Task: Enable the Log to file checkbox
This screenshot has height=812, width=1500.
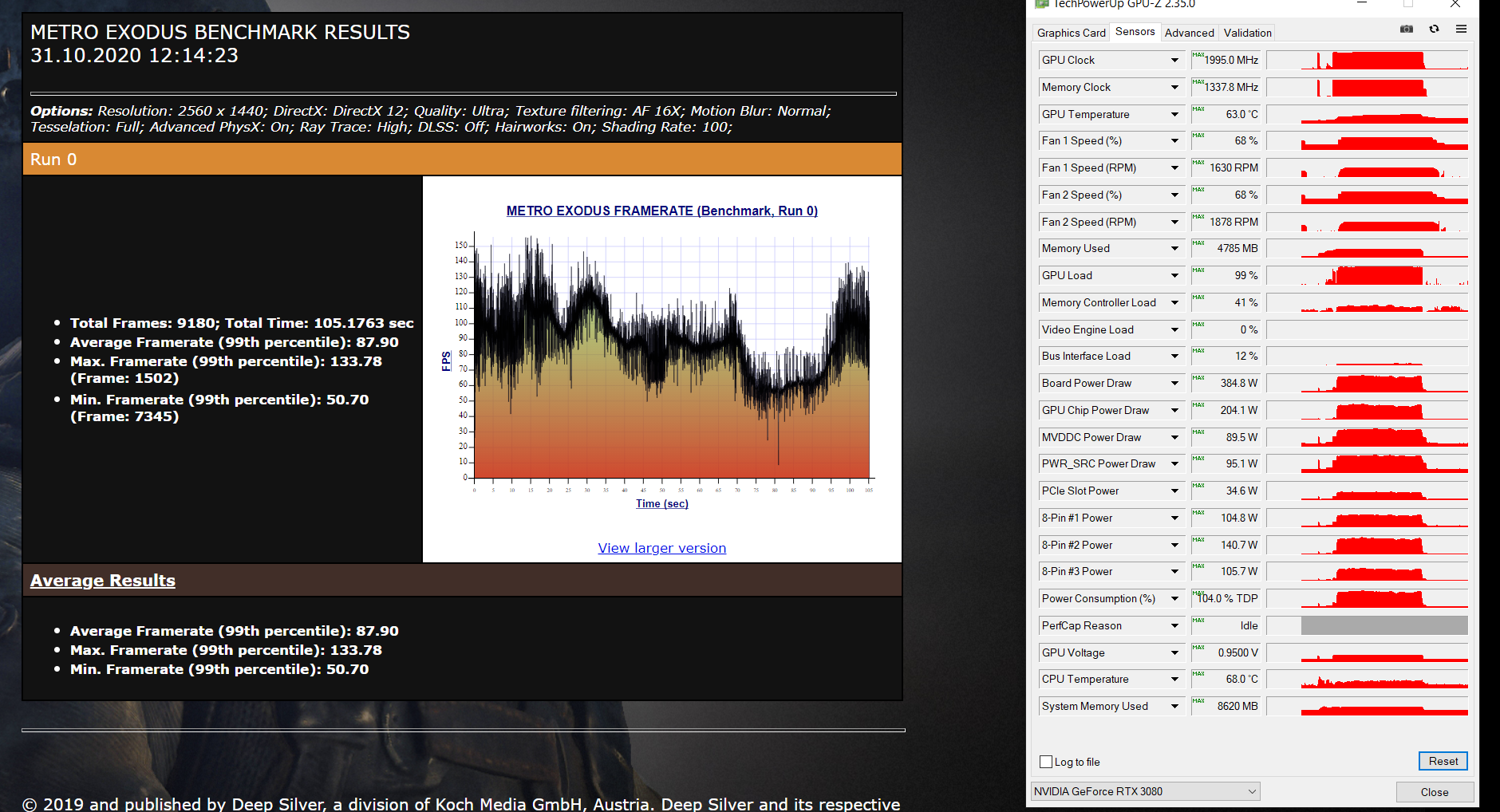Action: [x=1046, y=762]
